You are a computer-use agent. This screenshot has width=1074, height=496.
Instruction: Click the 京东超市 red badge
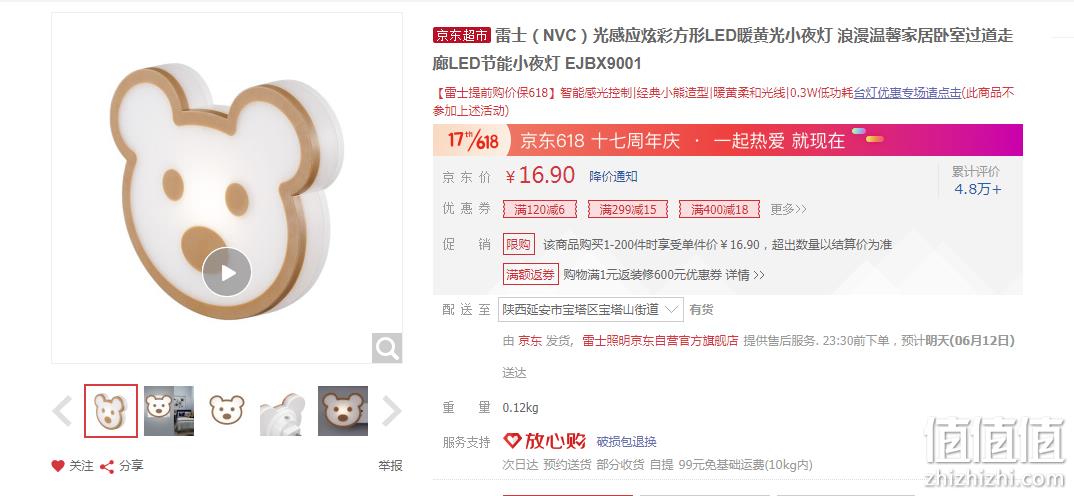462,35
